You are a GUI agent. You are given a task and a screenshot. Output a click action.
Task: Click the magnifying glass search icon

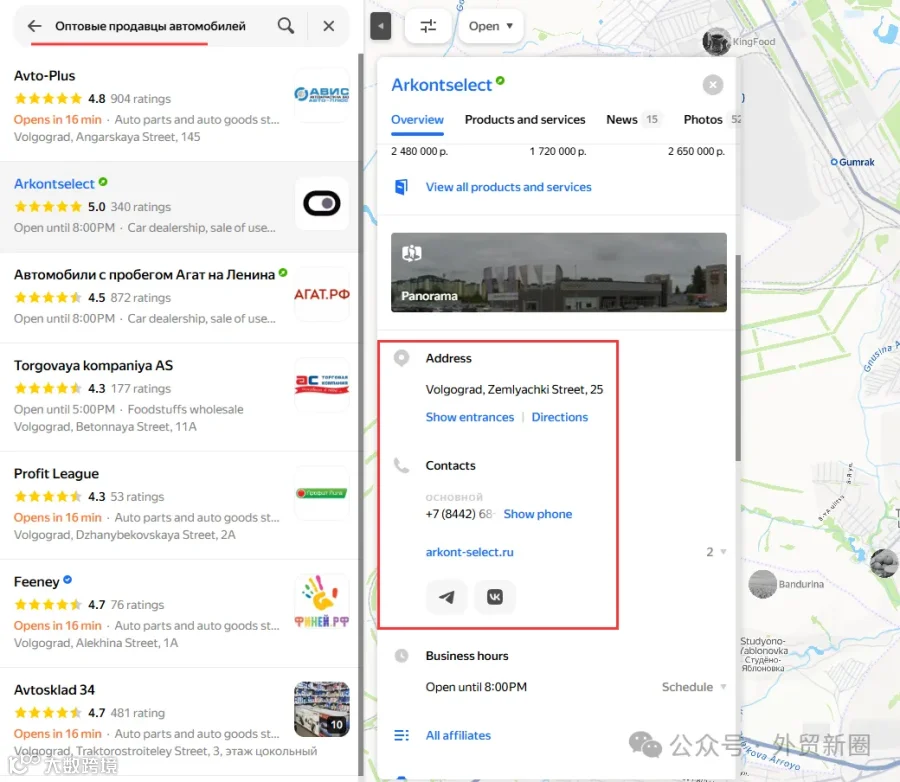point(285,26)
